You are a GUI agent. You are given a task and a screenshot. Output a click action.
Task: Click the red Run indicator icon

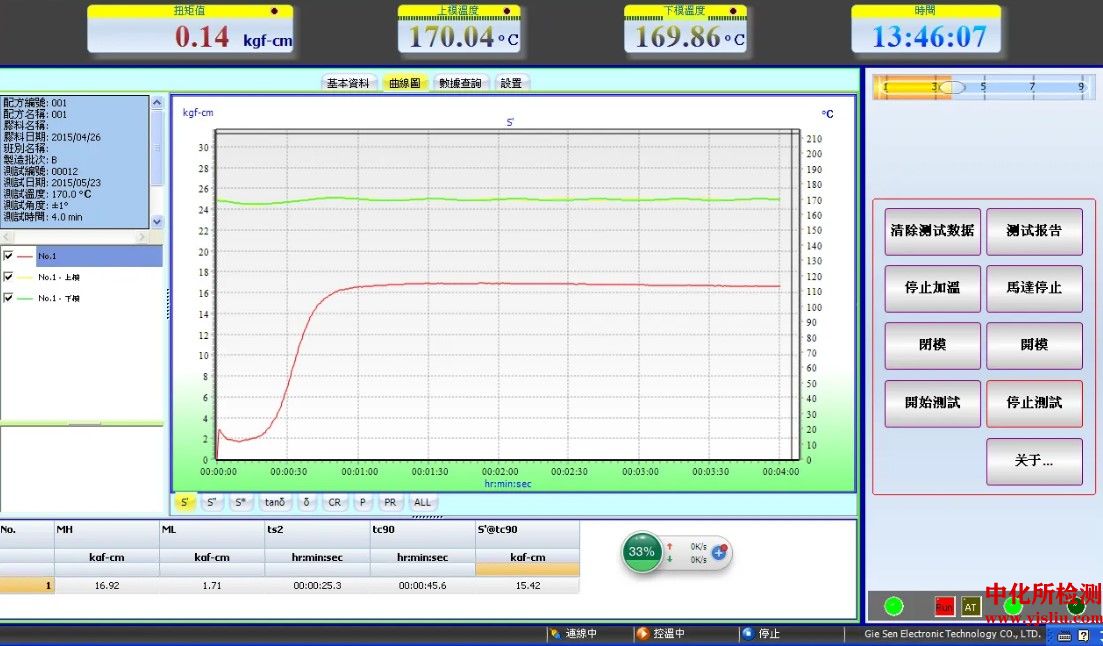click(944, 606)
